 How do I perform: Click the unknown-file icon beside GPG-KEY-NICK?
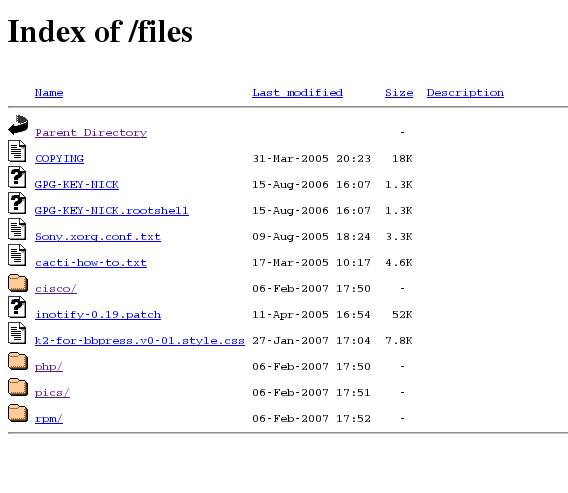click(17, 177)
